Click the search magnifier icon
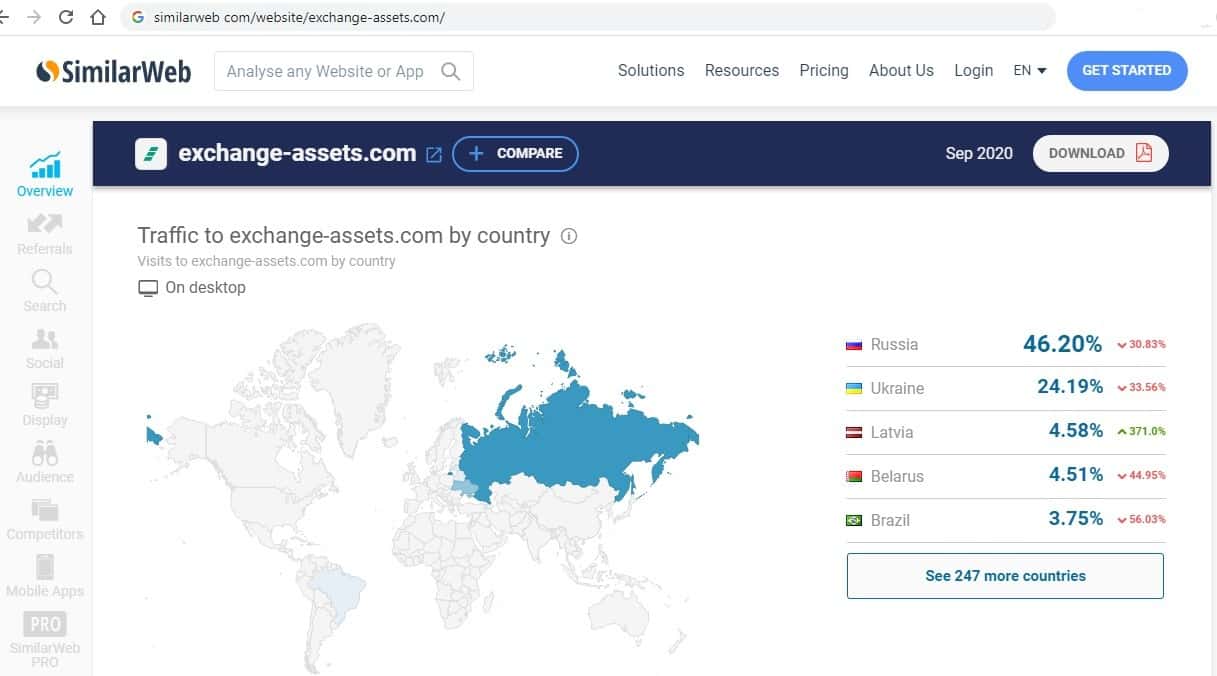1217x676 pixels. [451, 71]
